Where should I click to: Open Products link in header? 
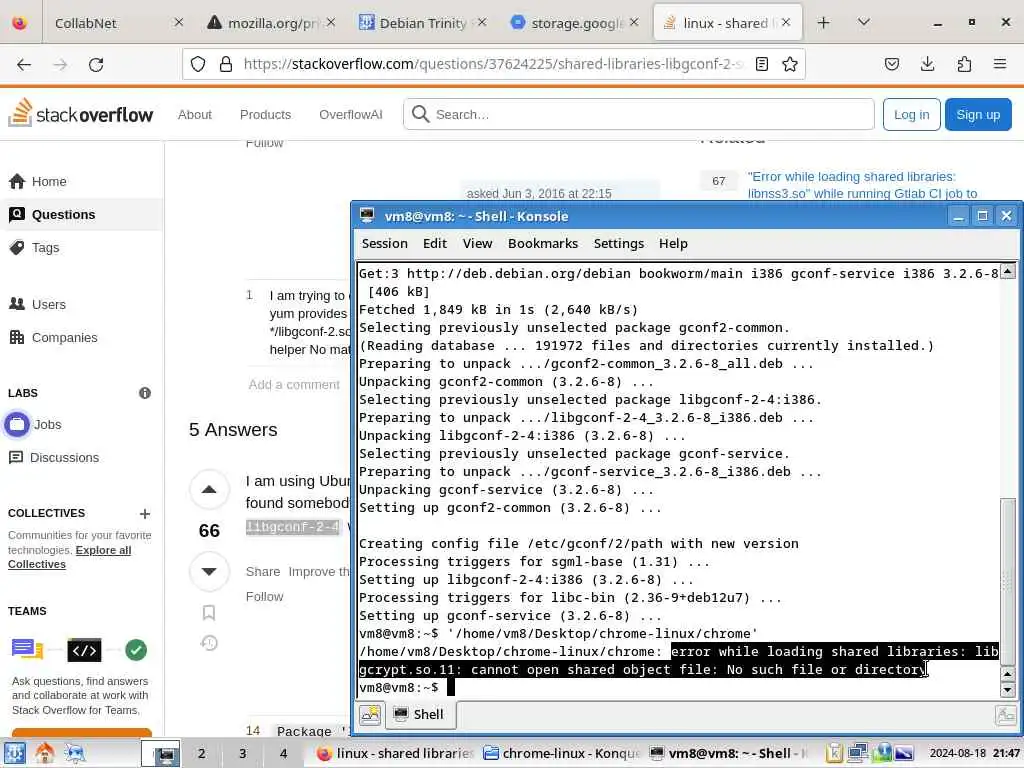click(x=265, y=114)
